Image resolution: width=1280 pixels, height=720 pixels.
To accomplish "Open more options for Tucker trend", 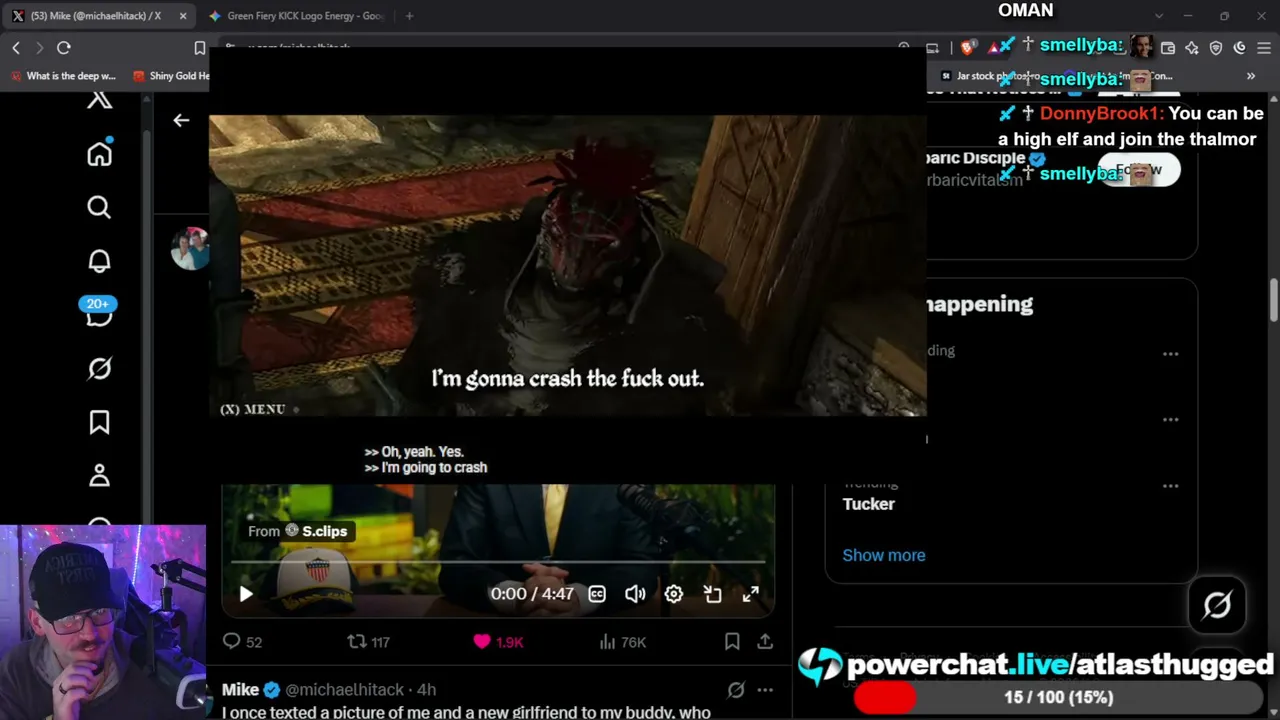I will [1171, 486].
